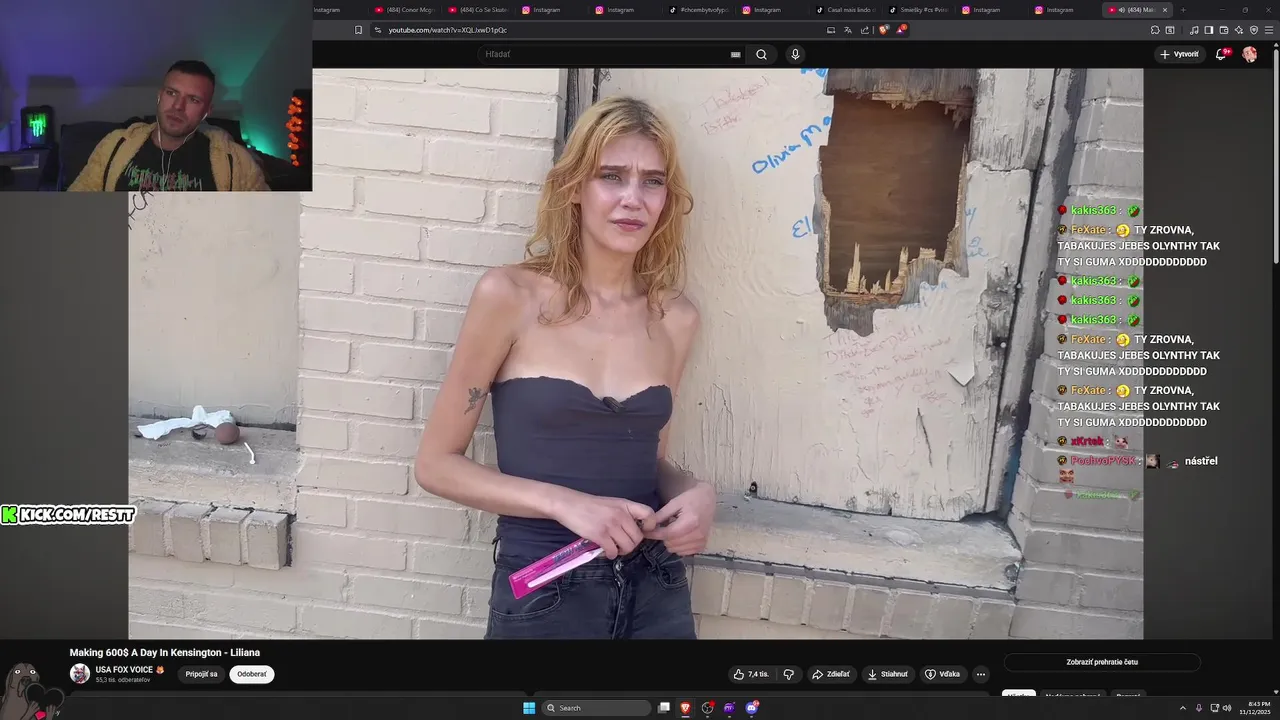
Task: Open the Brave VPN shield icon
Action: (1254, 30)
